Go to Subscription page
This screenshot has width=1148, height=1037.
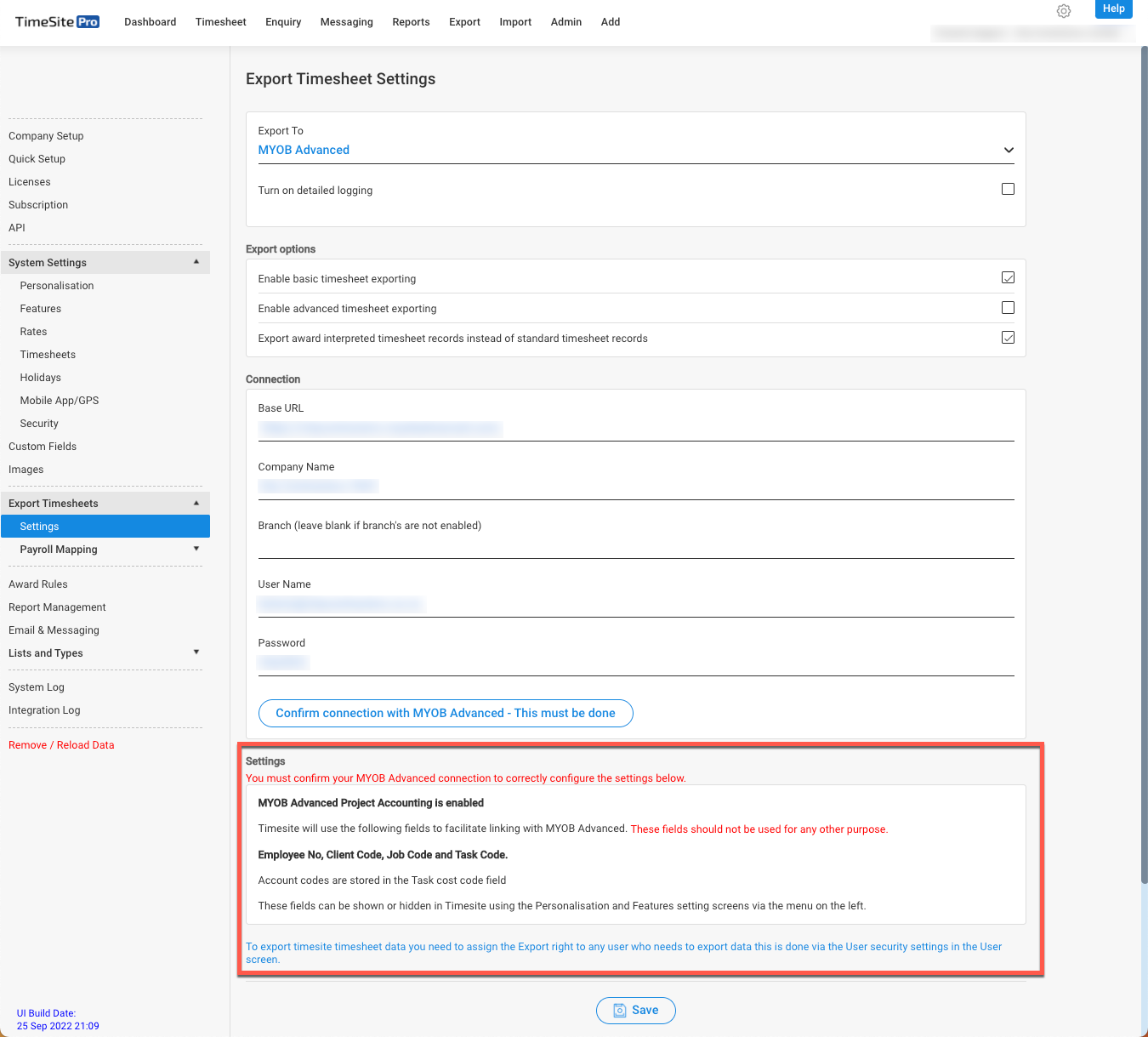(x=38, y=205)
